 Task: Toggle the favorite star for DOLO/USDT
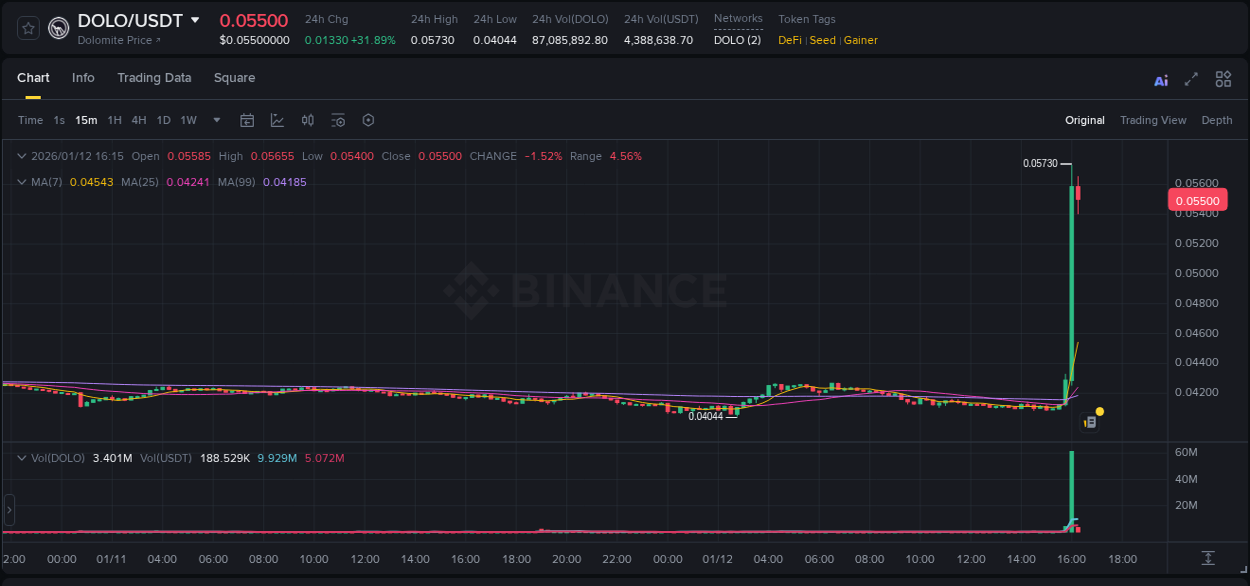[x=27, y=27]
